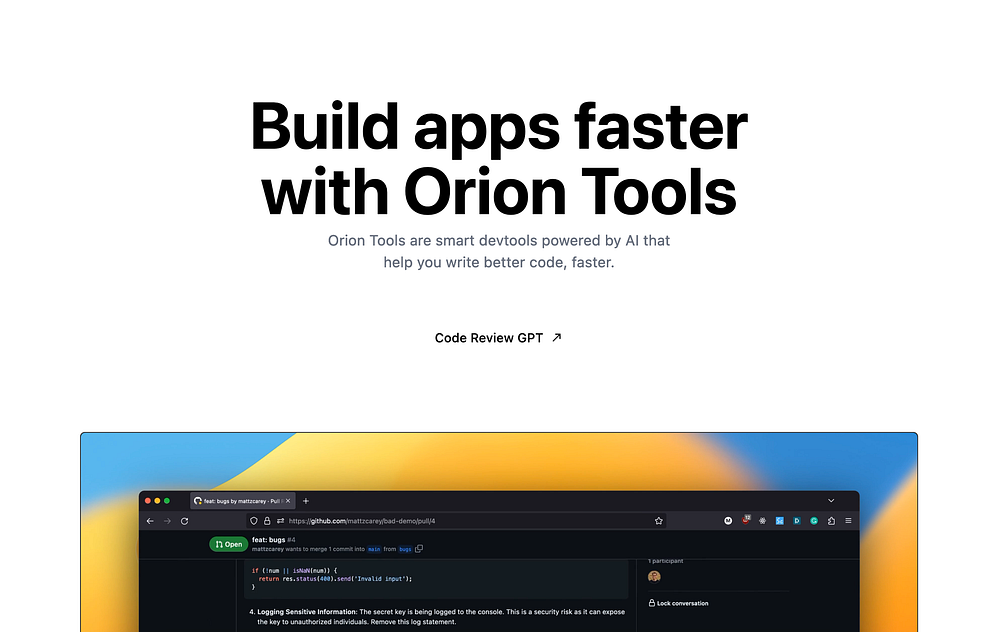
Task: Click the Lock conversation link
Action: 679,603
